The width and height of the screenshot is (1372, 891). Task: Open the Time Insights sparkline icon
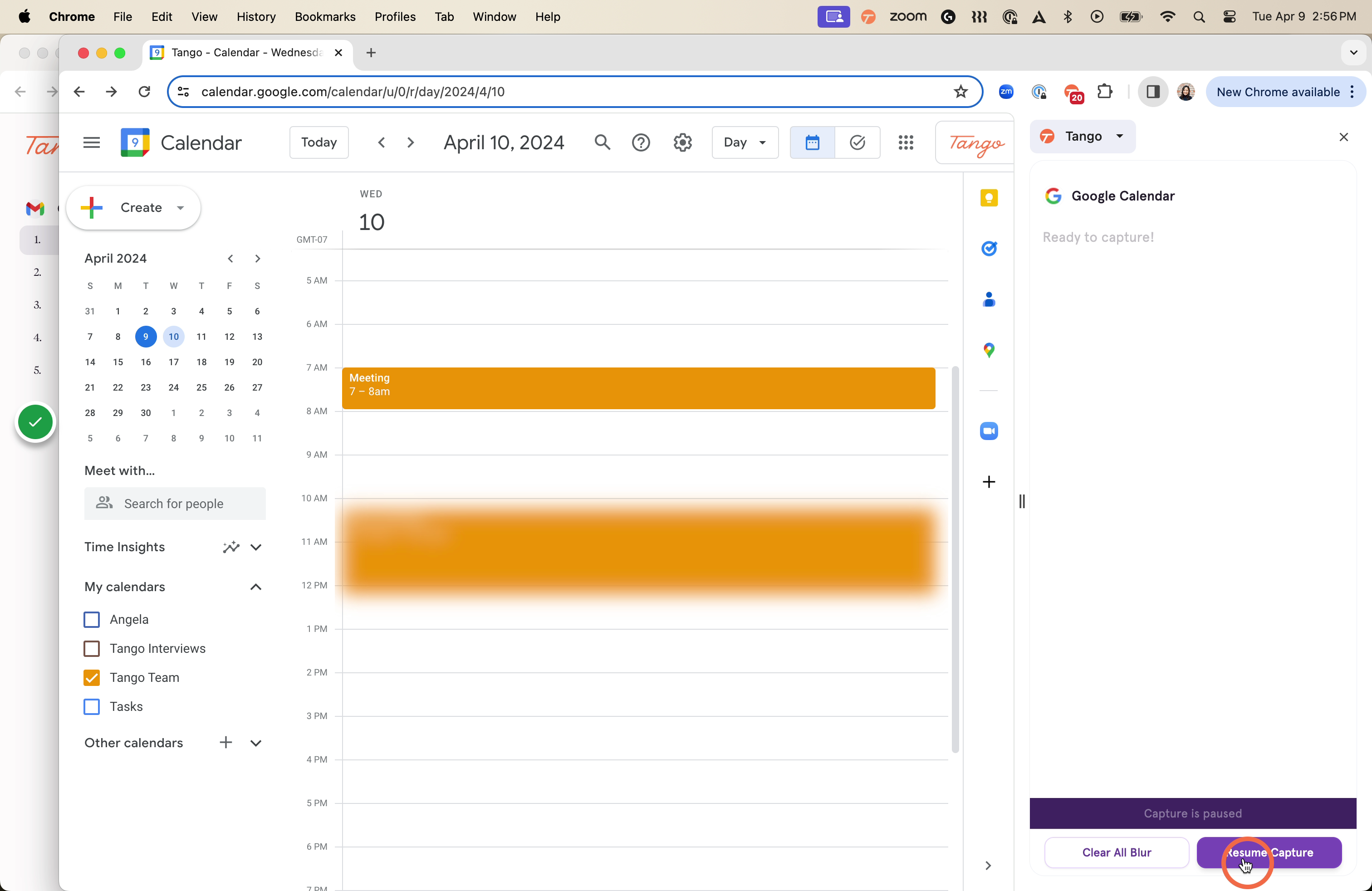click(231, 547)
